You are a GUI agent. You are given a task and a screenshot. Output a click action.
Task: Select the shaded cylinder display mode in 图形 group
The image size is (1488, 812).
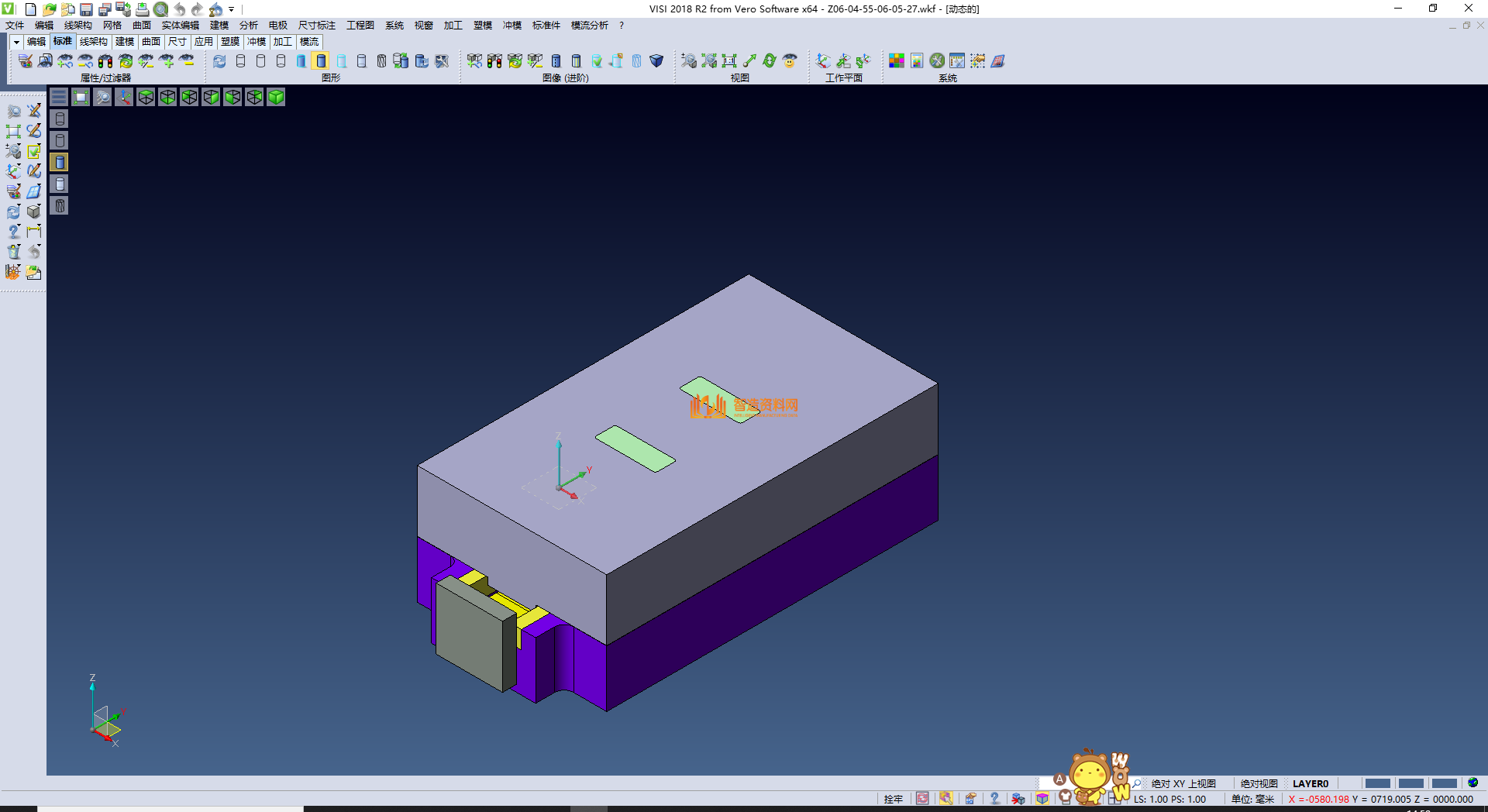pos(301,60)
